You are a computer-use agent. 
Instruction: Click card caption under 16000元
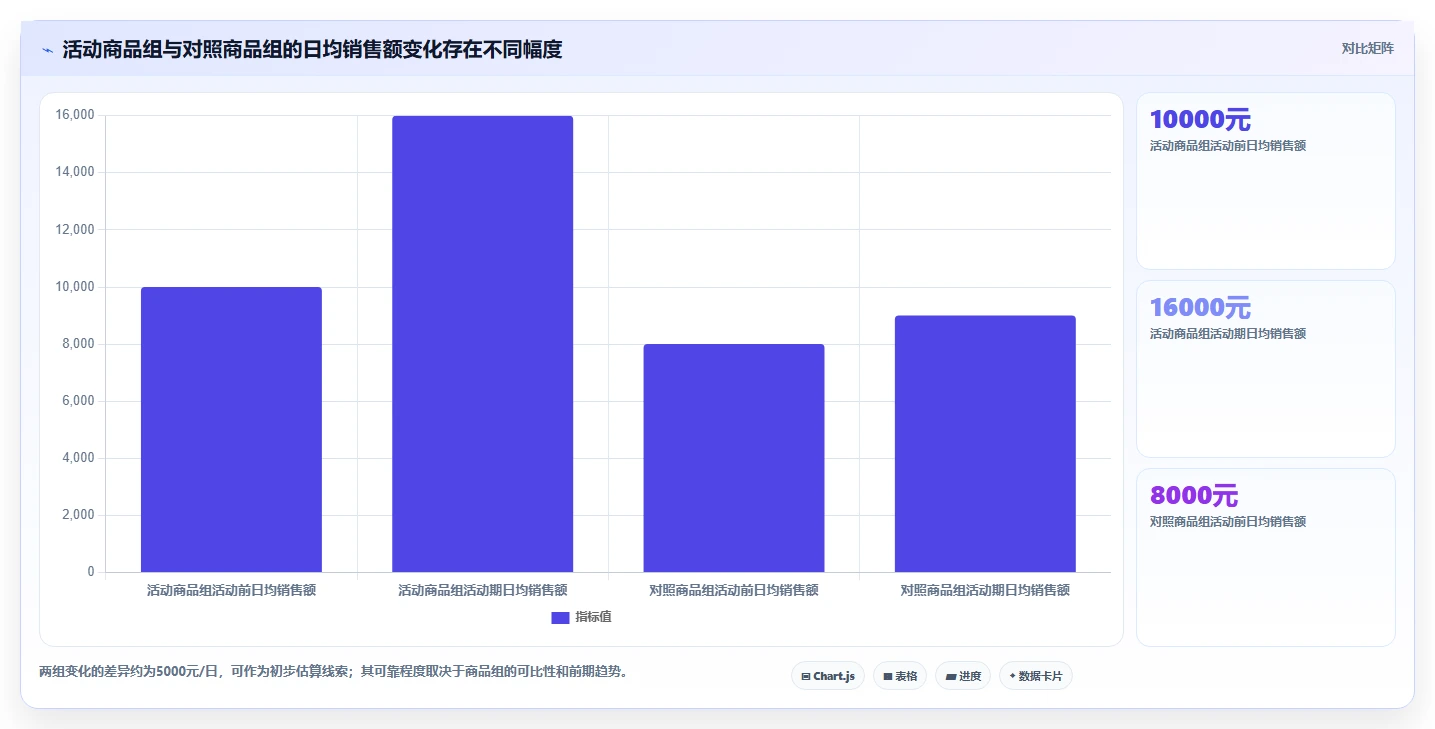coord(1228,334)
